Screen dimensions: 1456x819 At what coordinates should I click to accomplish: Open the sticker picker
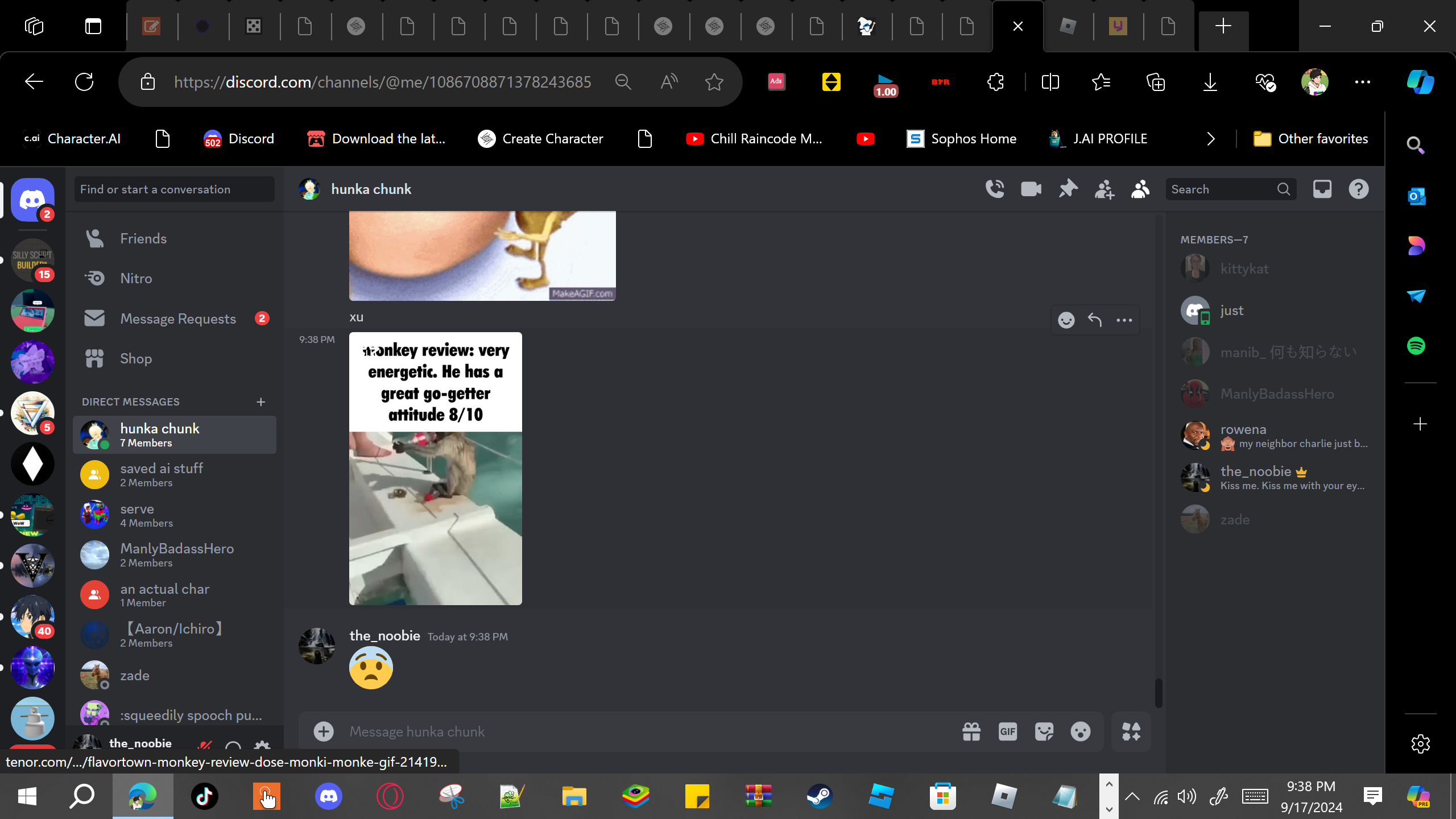point(1044,731)
